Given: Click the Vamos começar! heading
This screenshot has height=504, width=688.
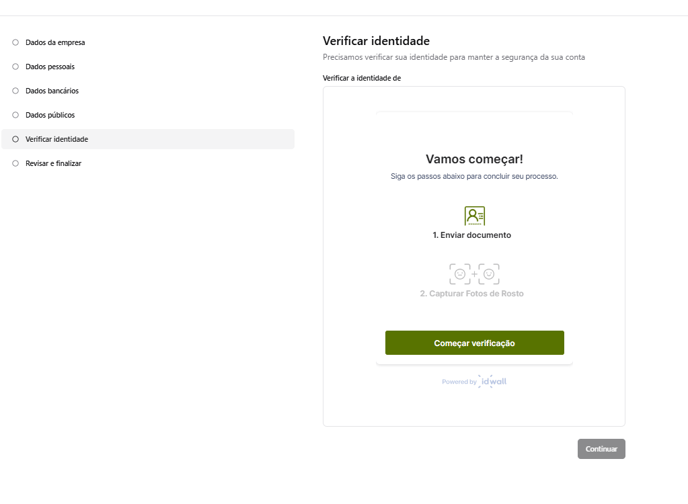Looking at the screenshot, I should pyautogui.click(x=474, y=159).
